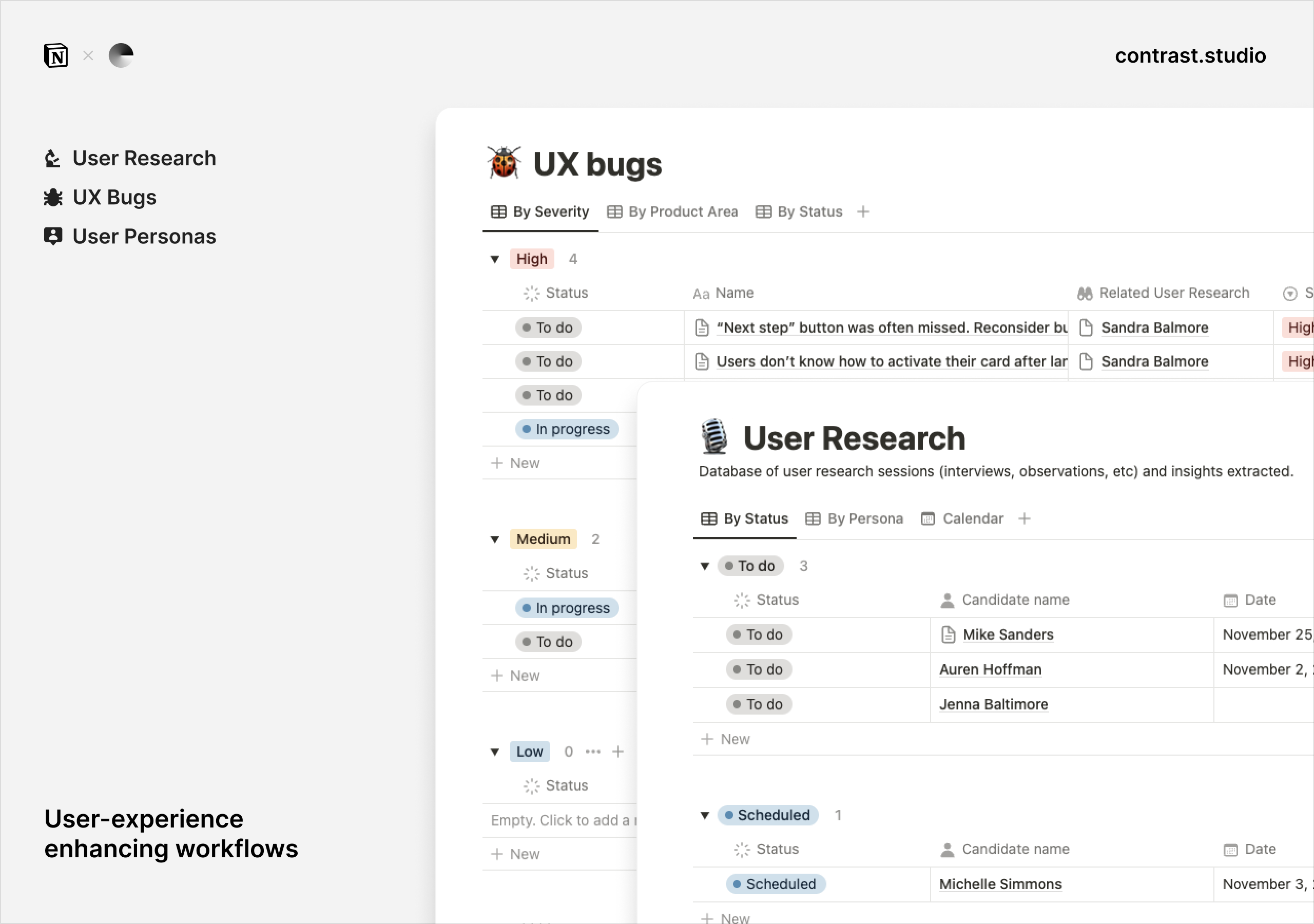Add new row in Medium group
Screen dimensions: 1314x924
[x=515, y=676]
